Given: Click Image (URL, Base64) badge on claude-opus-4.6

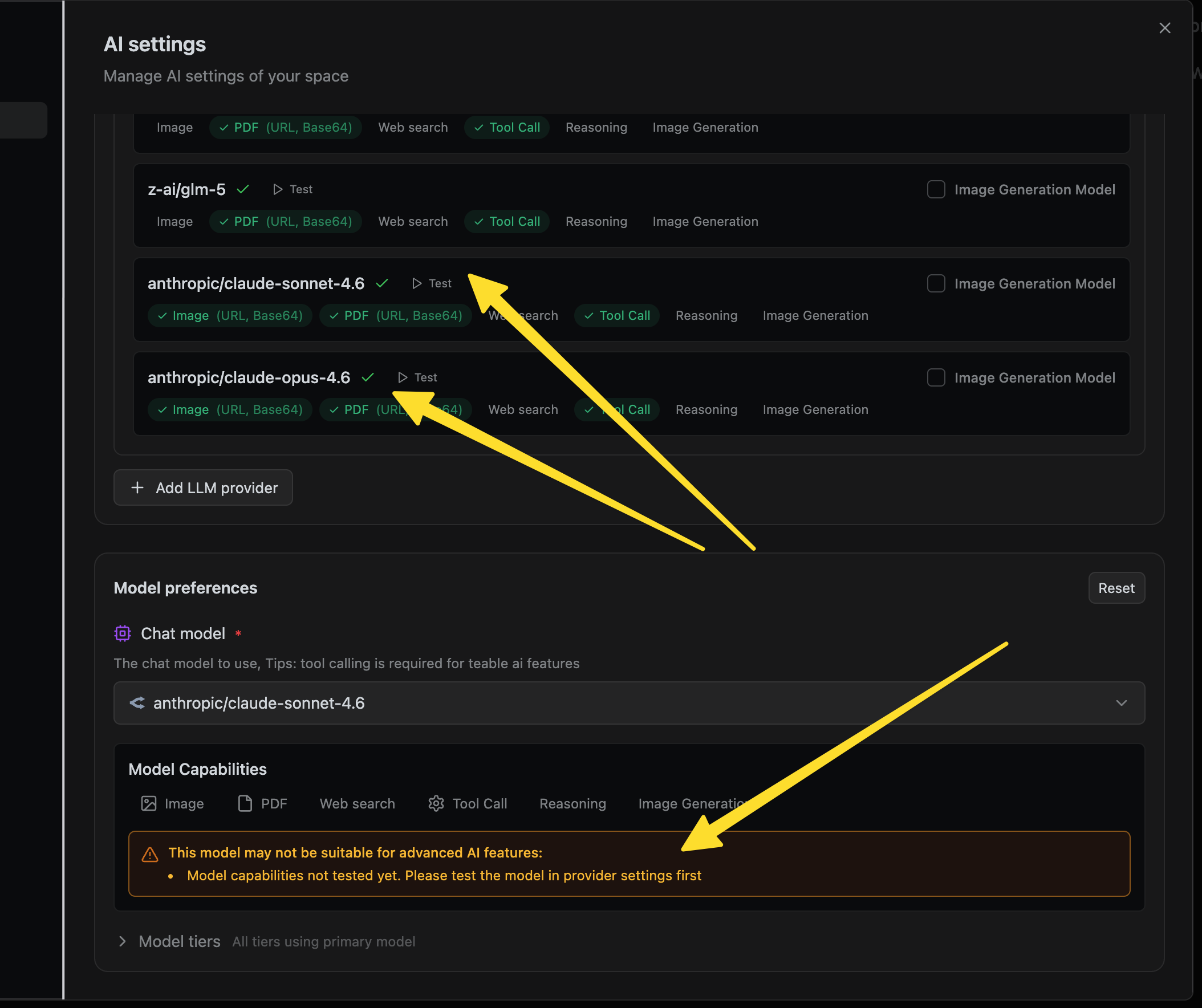Looking at the screenshot, I should coord(230,409).
